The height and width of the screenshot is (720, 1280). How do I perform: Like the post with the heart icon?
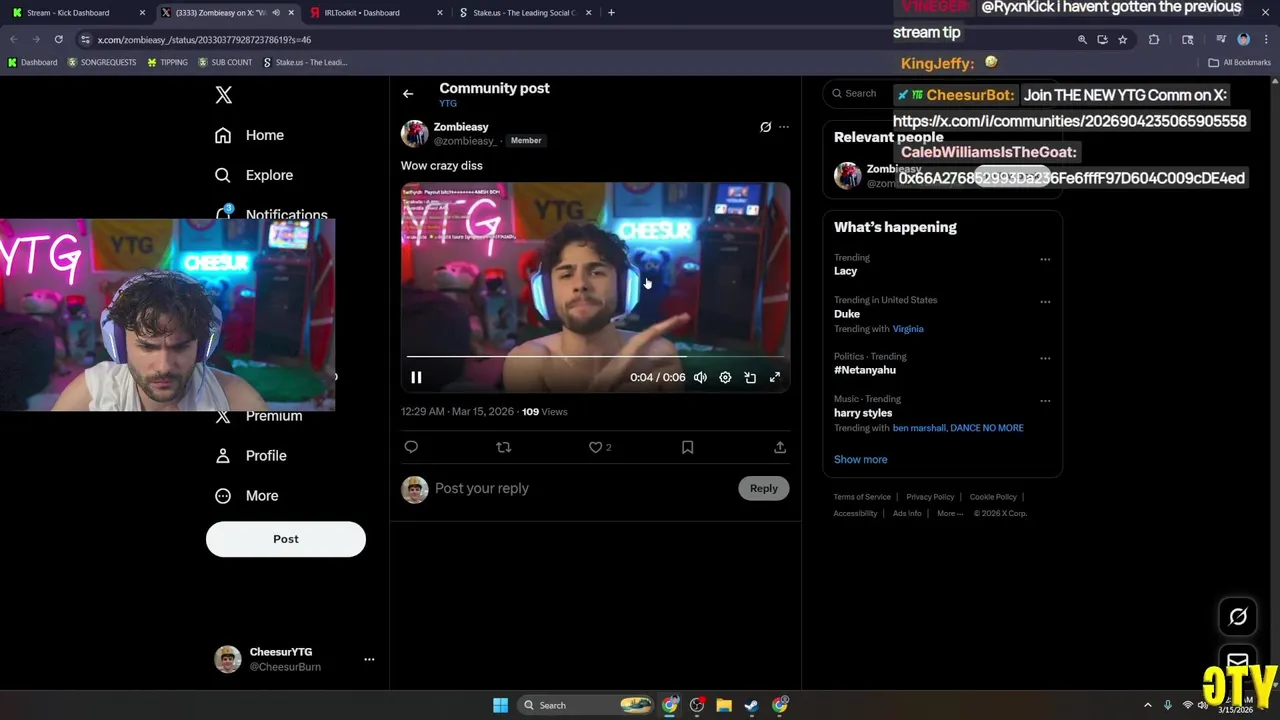(x=595, y=447)
